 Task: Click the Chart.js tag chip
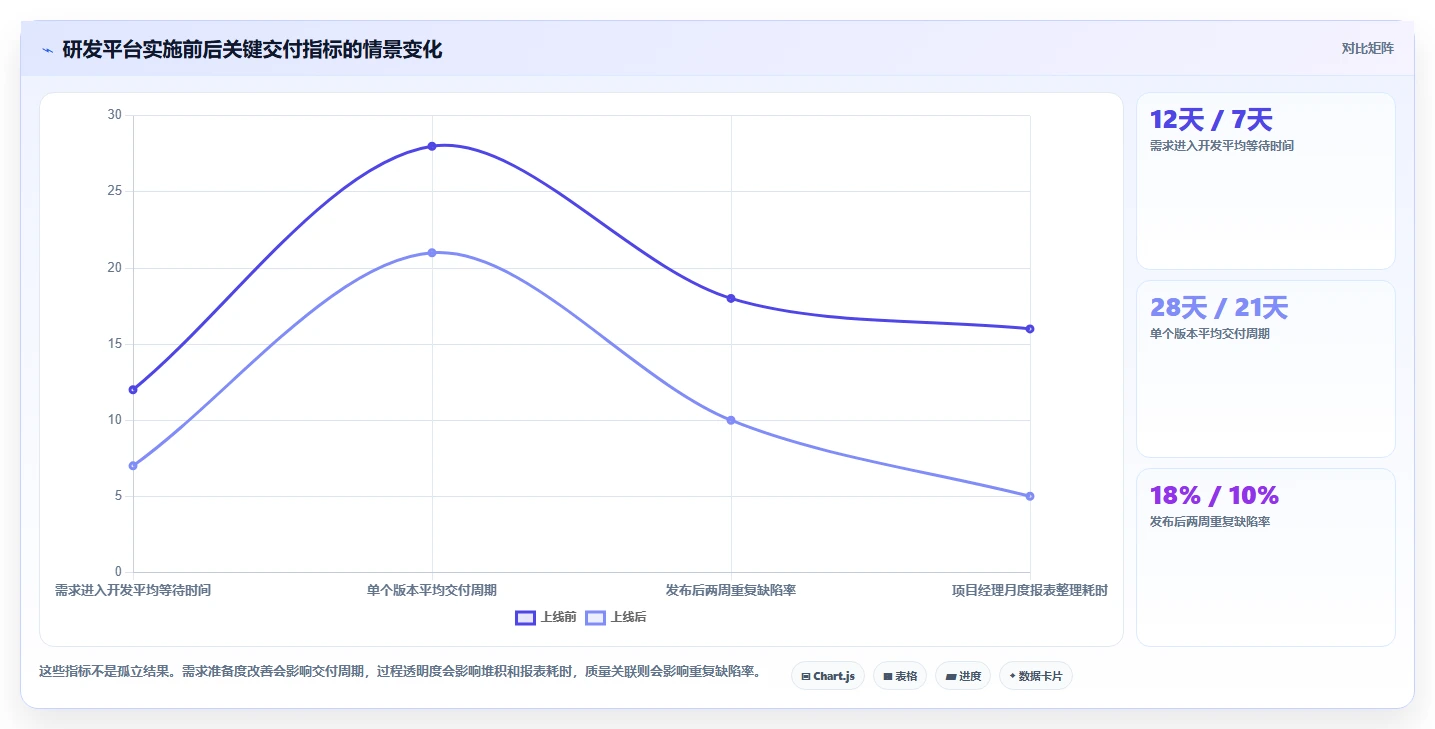[x=827, y=676]
